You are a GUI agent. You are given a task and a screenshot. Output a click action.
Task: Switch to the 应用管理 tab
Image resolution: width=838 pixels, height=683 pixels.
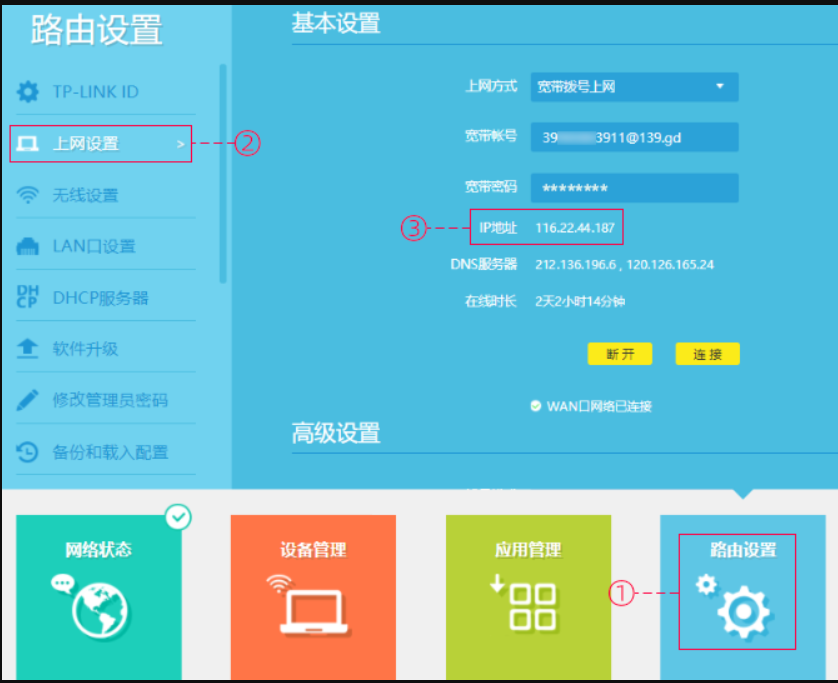point(528,597)
